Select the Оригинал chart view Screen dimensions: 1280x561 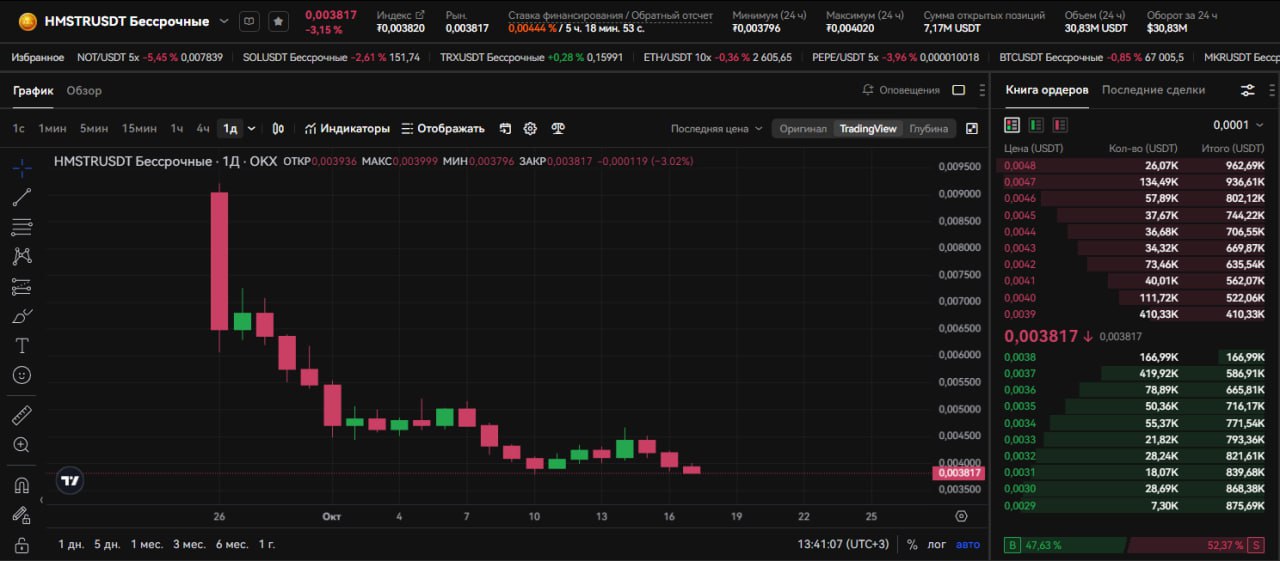pos(803,129)
